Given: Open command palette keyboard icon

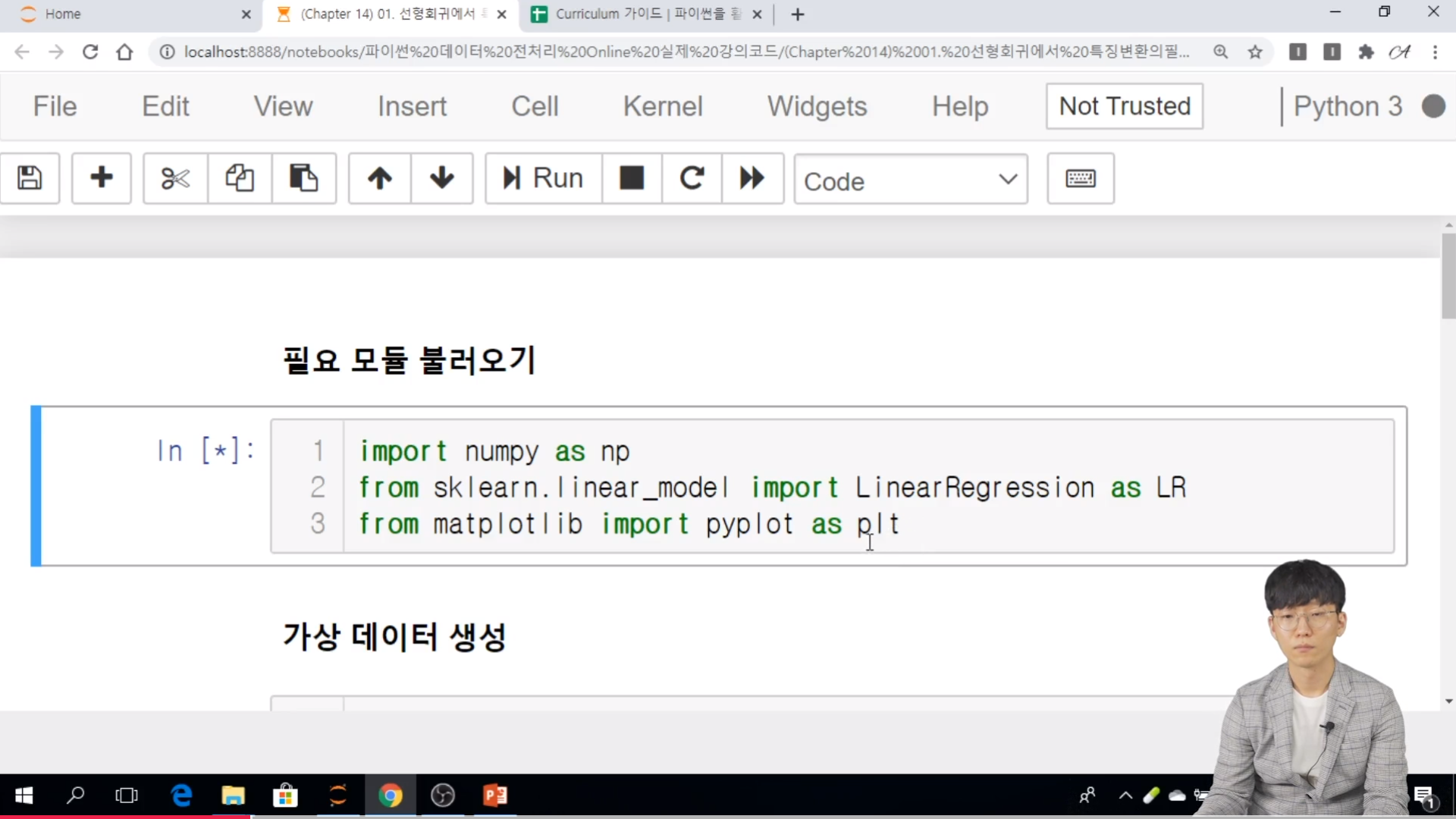Looking at the screenshot, I should 1080,178.
